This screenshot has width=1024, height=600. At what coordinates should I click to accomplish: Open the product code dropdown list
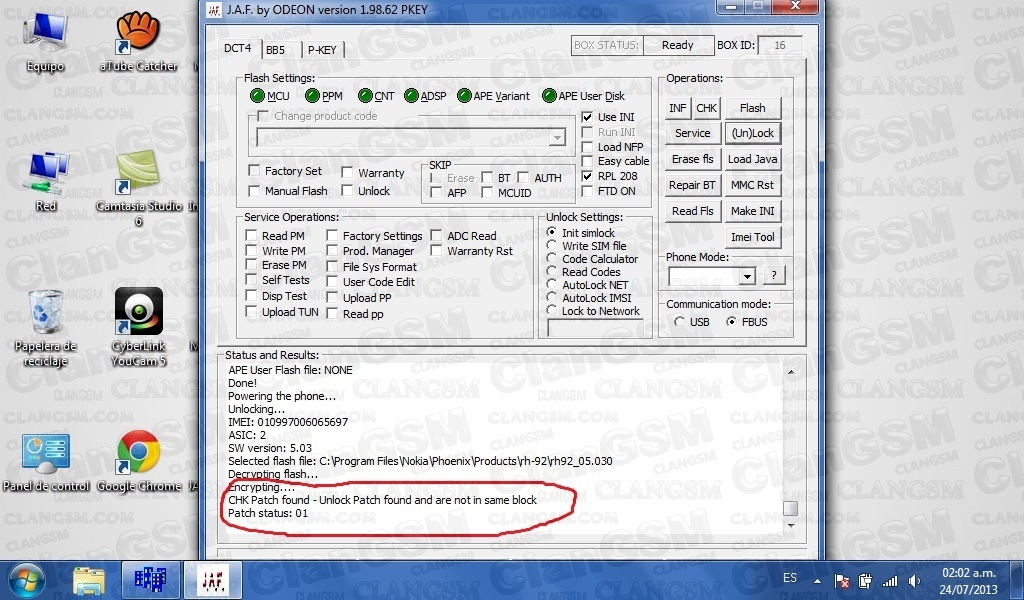point(557,138)
